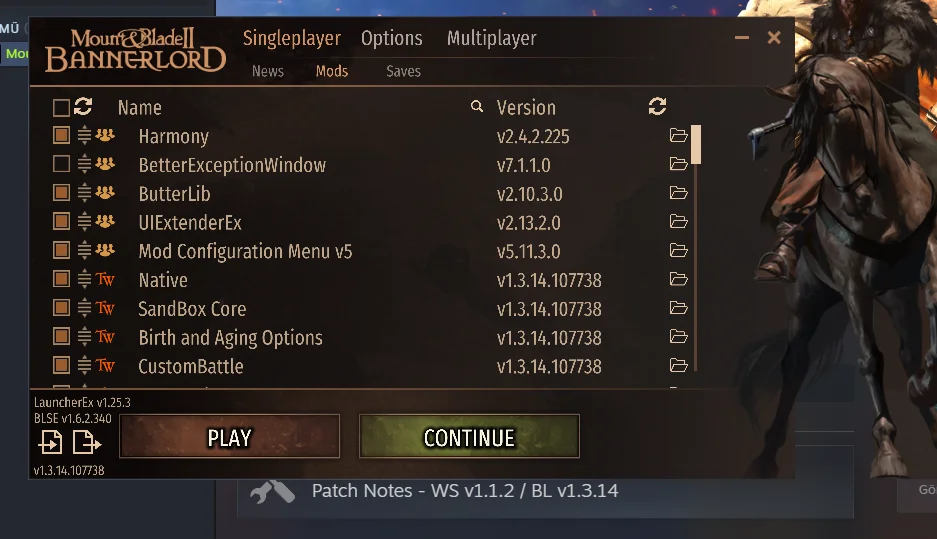Enable the BetterExceptionWindow checkbox

tap(61, 164)
